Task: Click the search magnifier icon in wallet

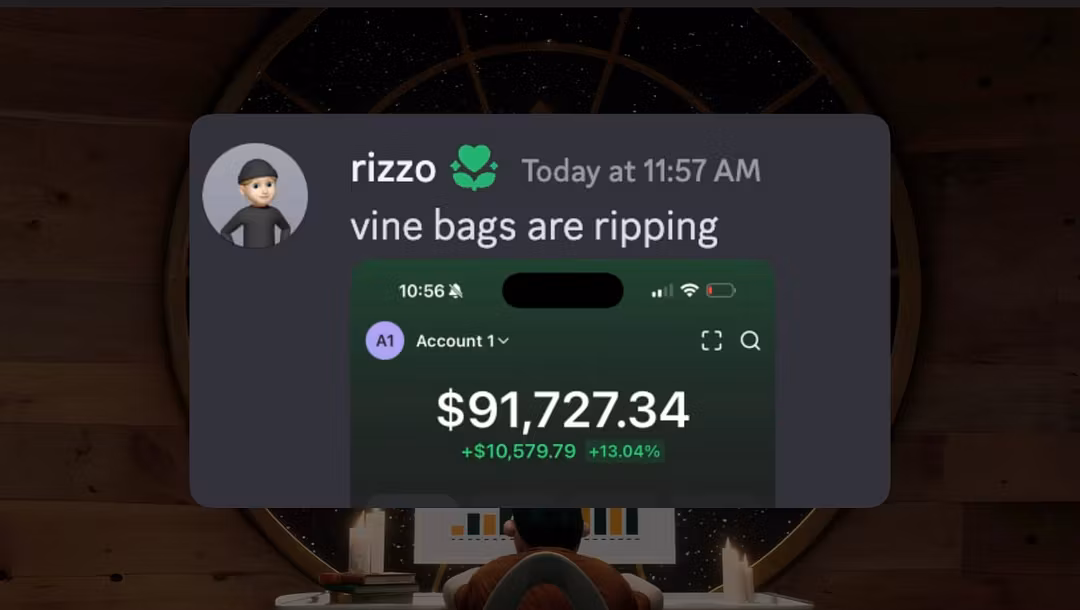Action: click(x=750, y=341)
